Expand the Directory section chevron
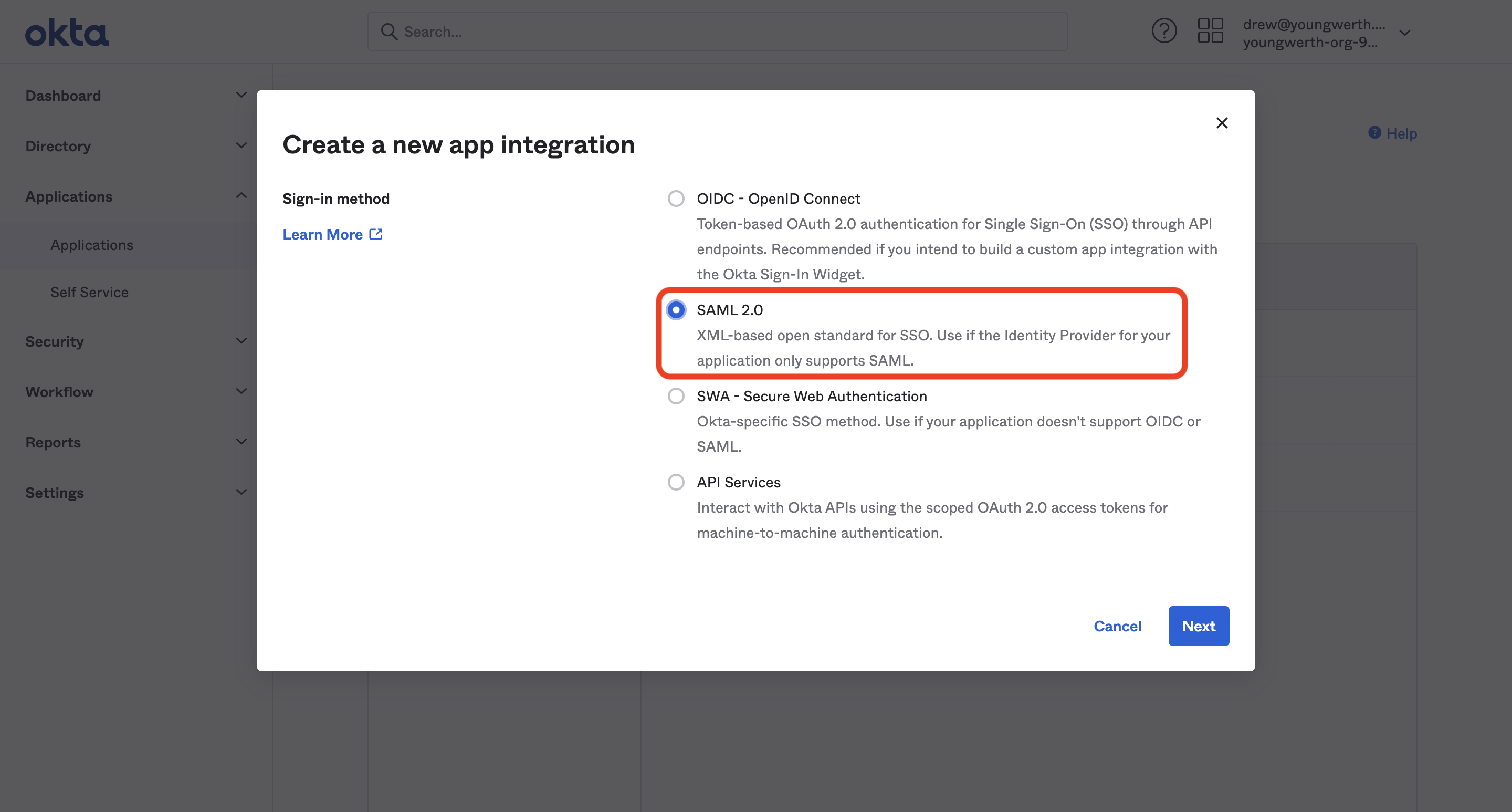This screenshot has width=1512, height=812. (x=241, y=144)
